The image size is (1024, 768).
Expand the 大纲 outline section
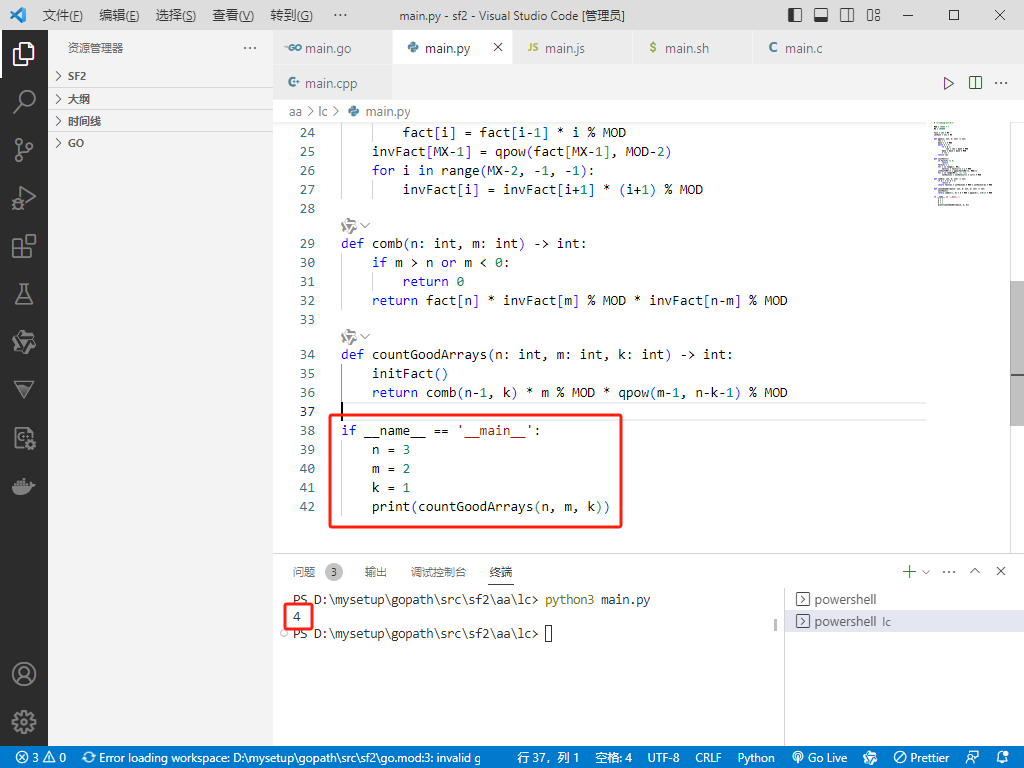click(161, 99)
